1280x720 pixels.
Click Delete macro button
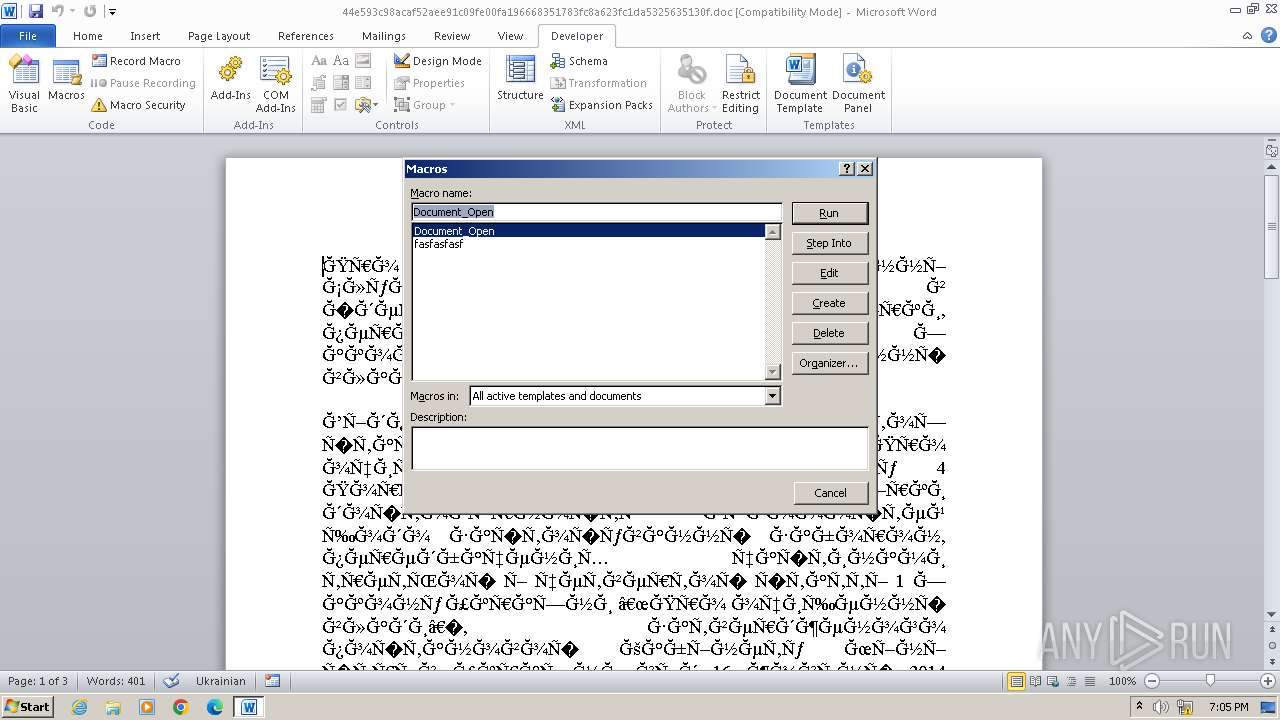click(x=829, y=333)
